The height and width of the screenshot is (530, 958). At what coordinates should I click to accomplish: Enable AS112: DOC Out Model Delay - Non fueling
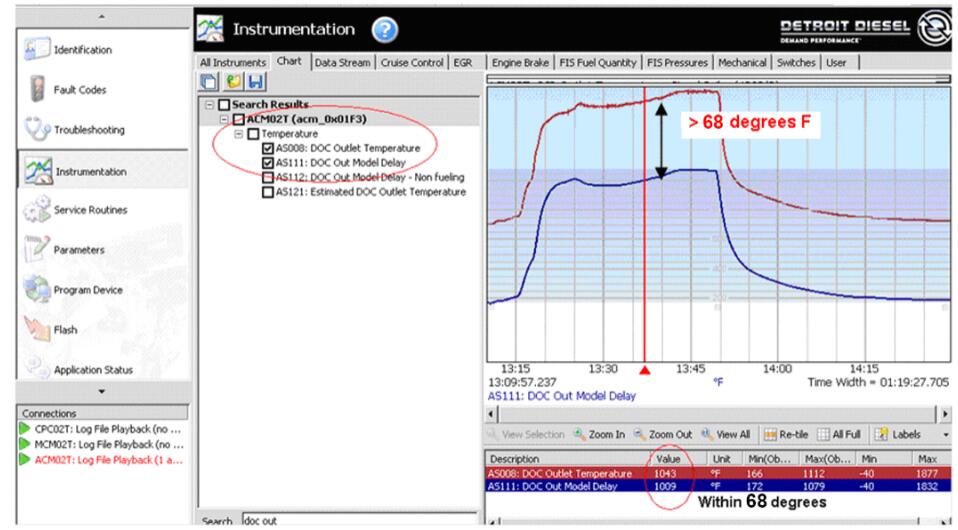[268, 177]
